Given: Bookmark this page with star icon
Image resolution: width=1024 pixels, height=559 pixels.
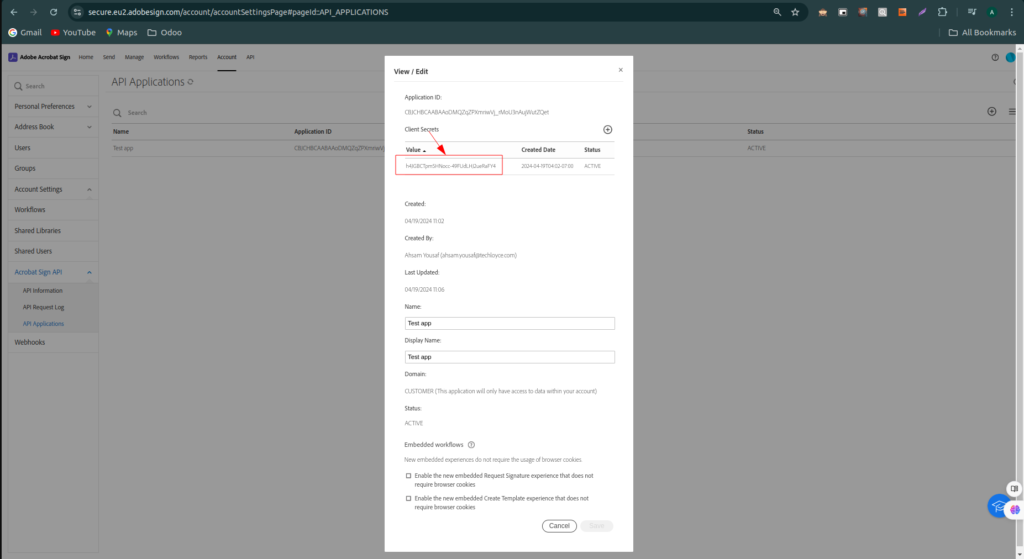Looking at the screenshot, I should [x=795, y=12].
